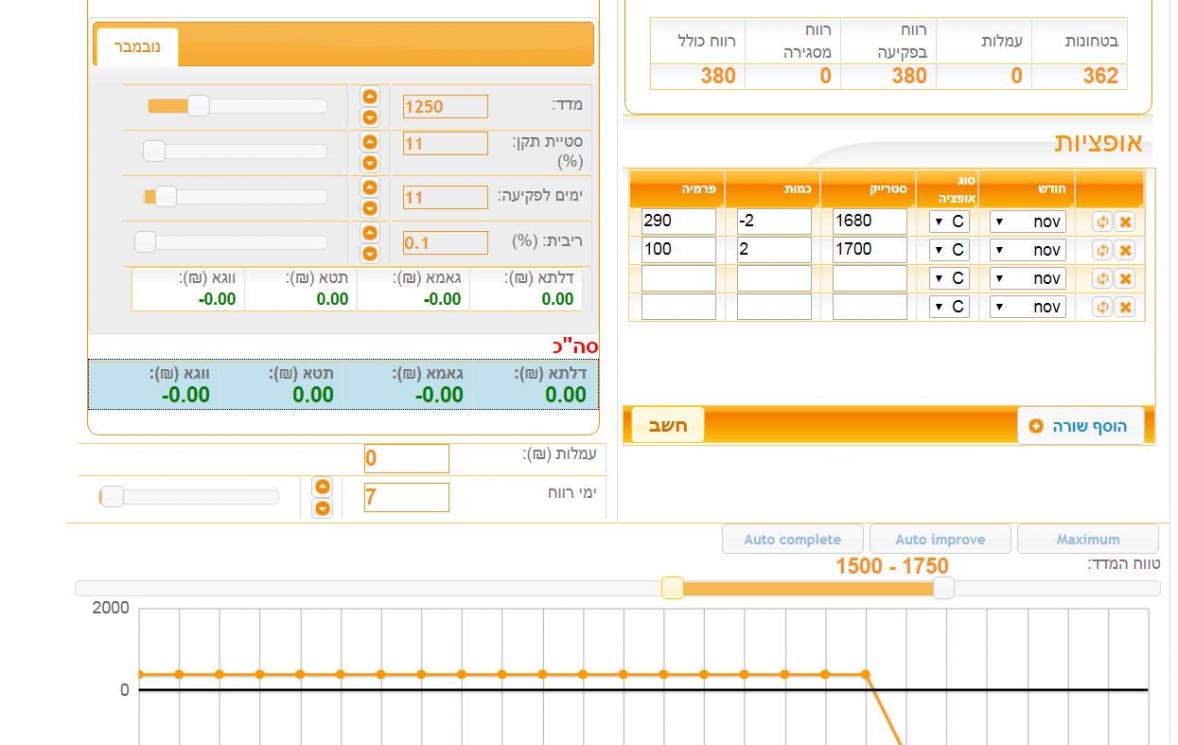Delete the 1680 strike option row
This screenshot has width=1178, height=745.
pyautogui.click(x=1125, y=222)
